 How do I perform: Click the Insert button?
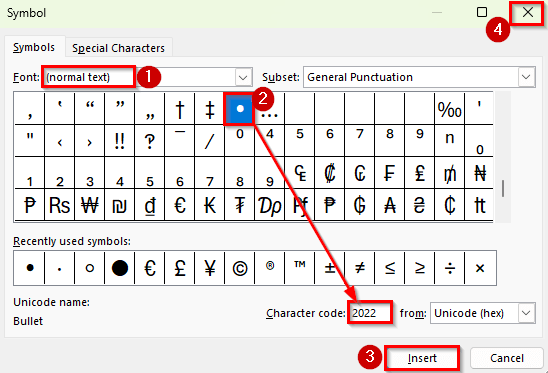[422, 358]
